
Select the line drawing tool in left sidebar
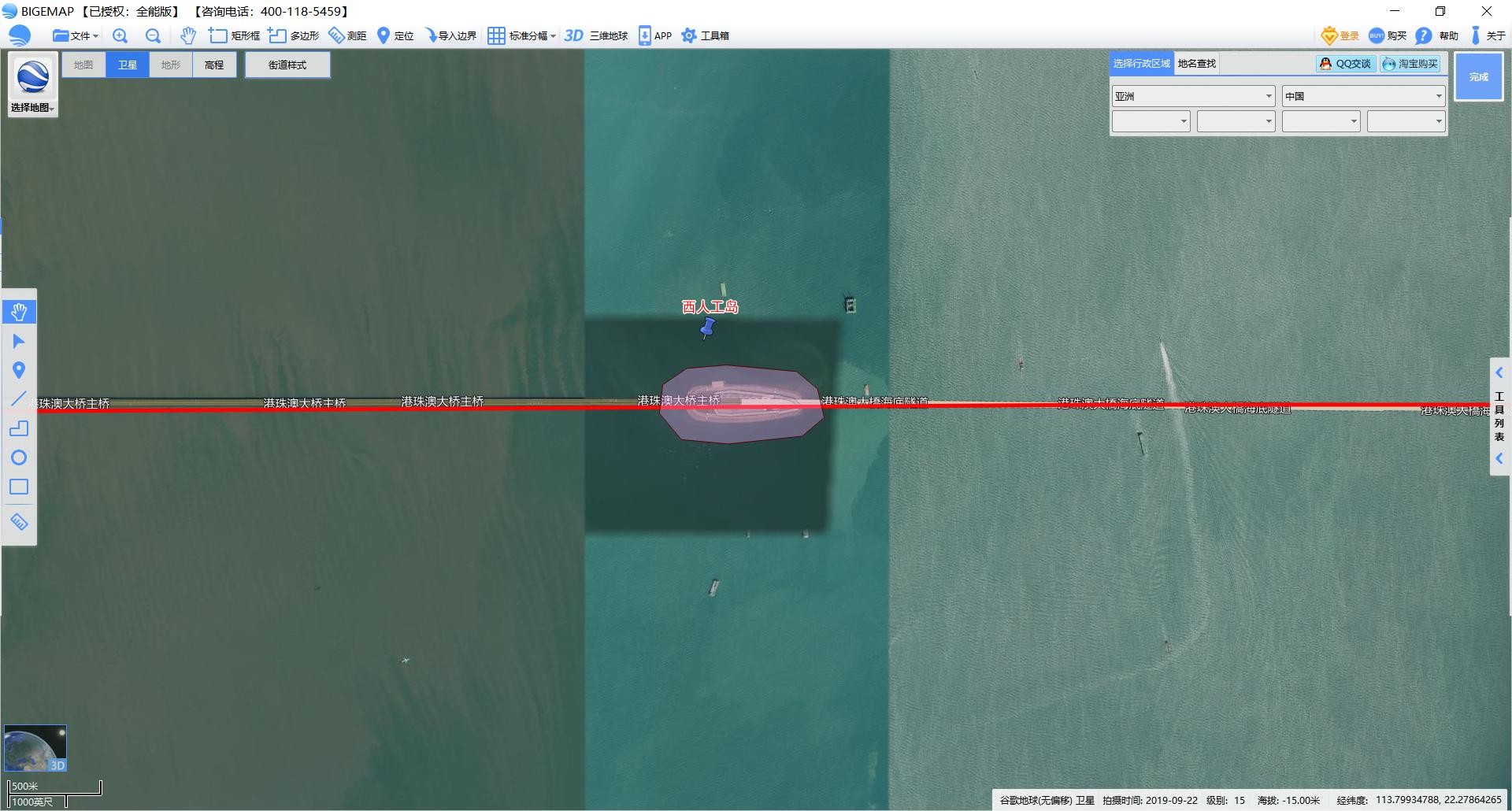[x=19, y=399]
